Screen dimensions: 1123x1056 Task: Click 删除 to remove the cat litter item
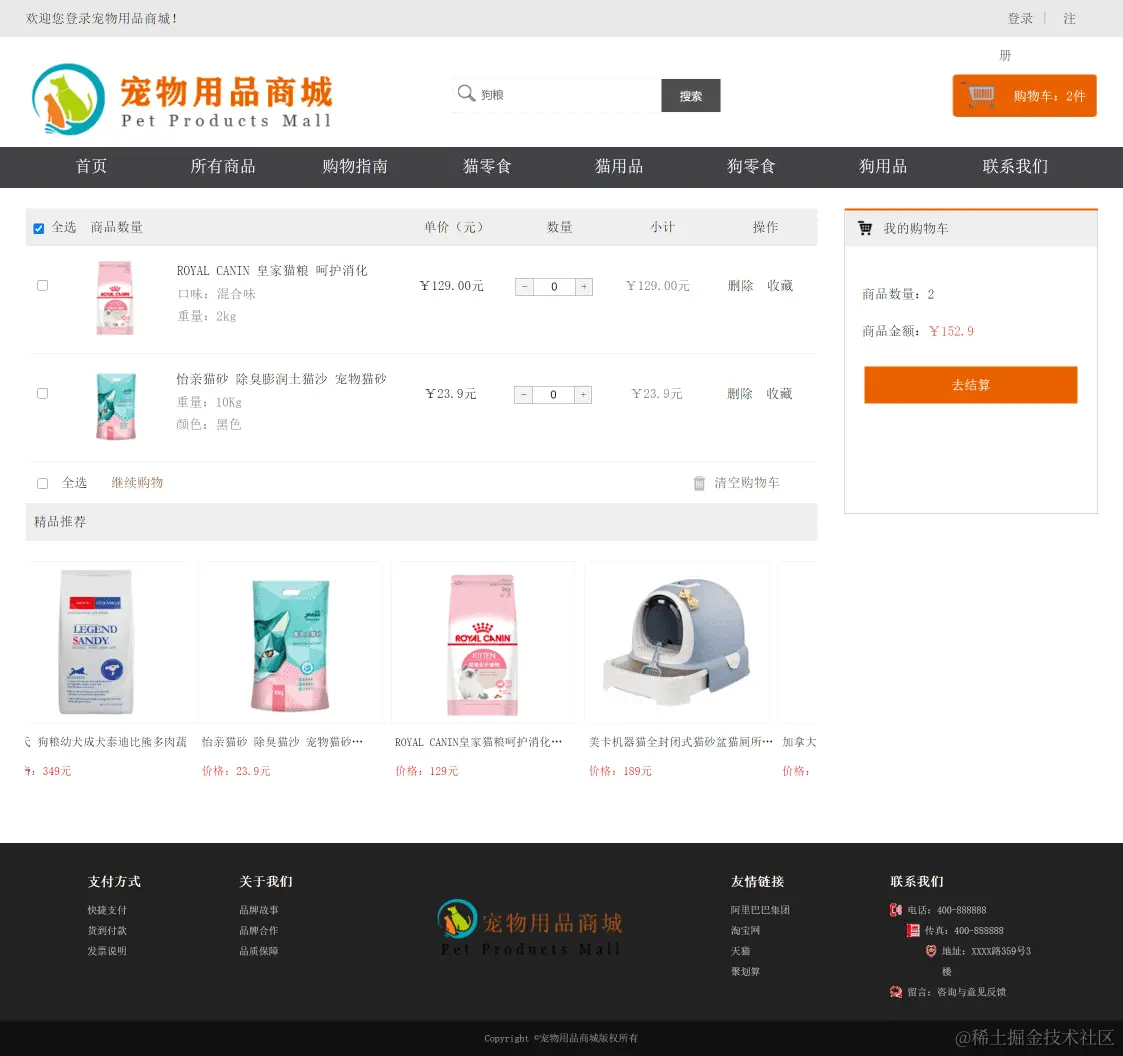coord(739,393)
